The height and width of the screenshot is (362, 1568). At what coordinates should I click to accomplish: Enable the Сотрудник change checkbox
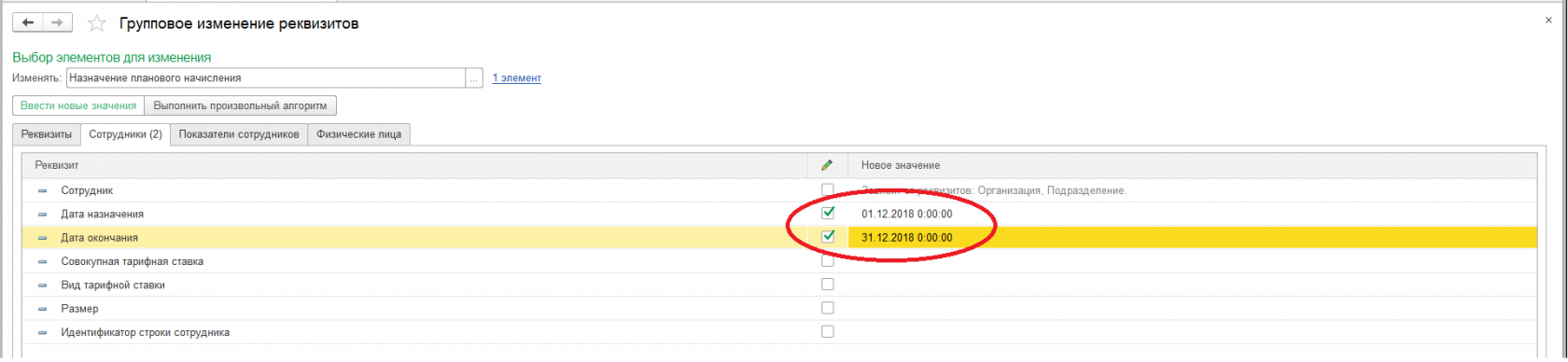click(x=827, y=189)
